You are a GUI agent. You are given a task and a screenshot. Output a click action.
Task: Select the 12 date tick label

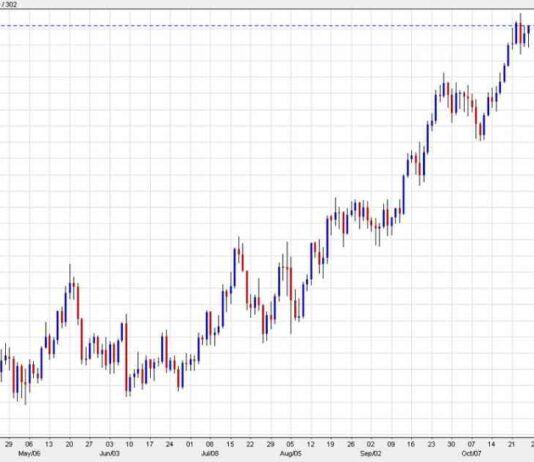coord(311,444)
